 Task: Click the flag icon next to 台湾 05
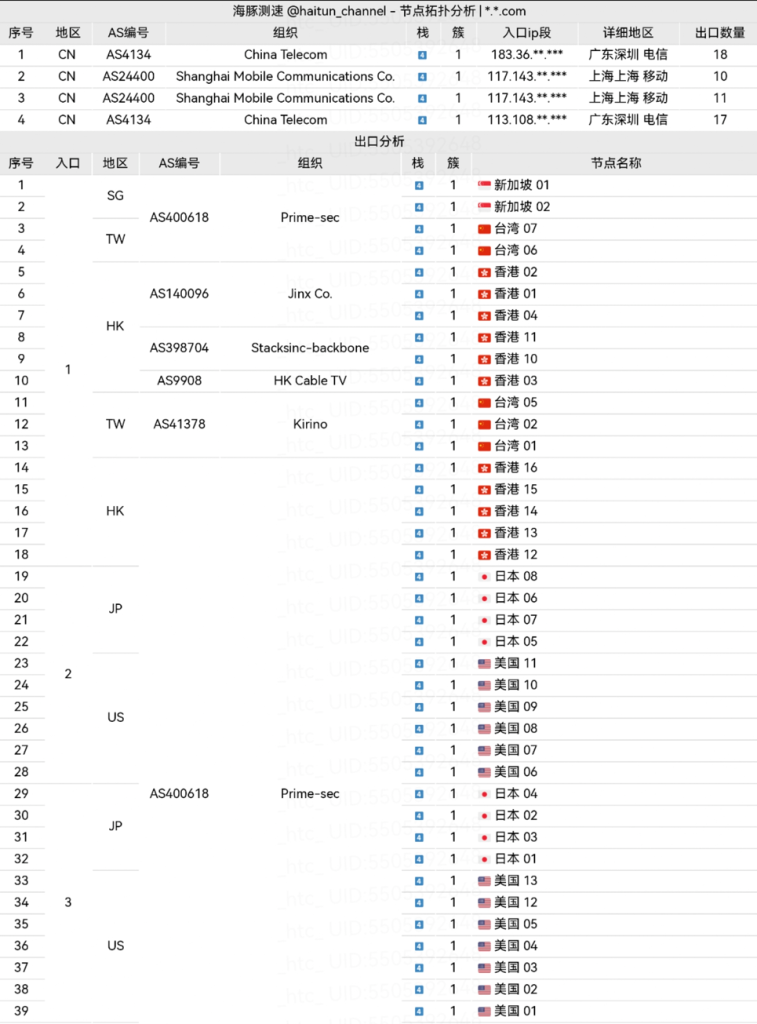[x=484, y=403]
